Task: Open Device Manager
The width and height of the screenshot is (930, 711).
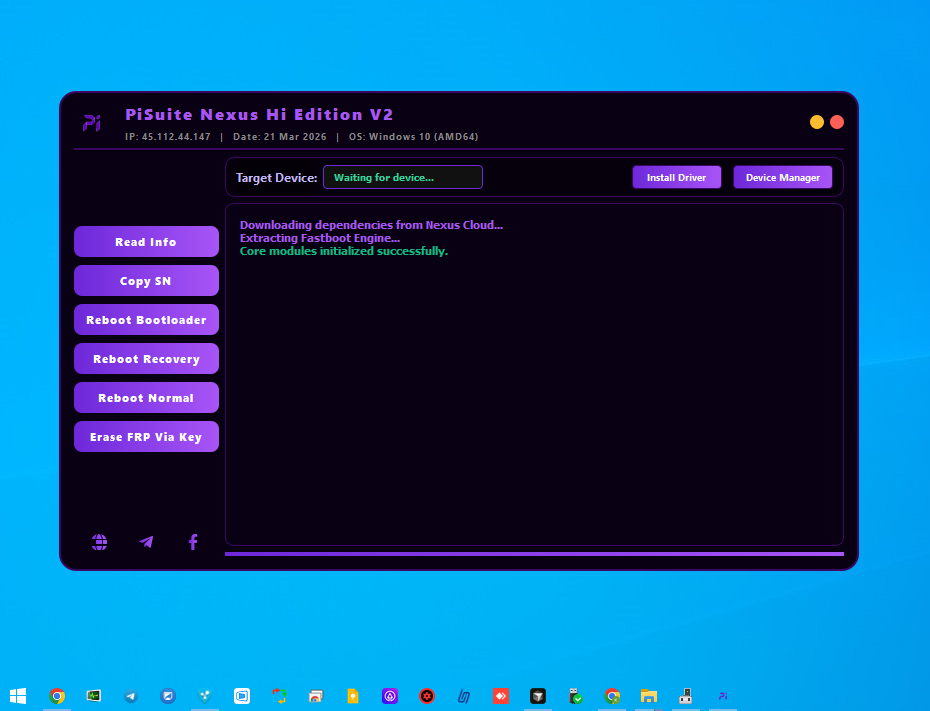Action: 782,177
